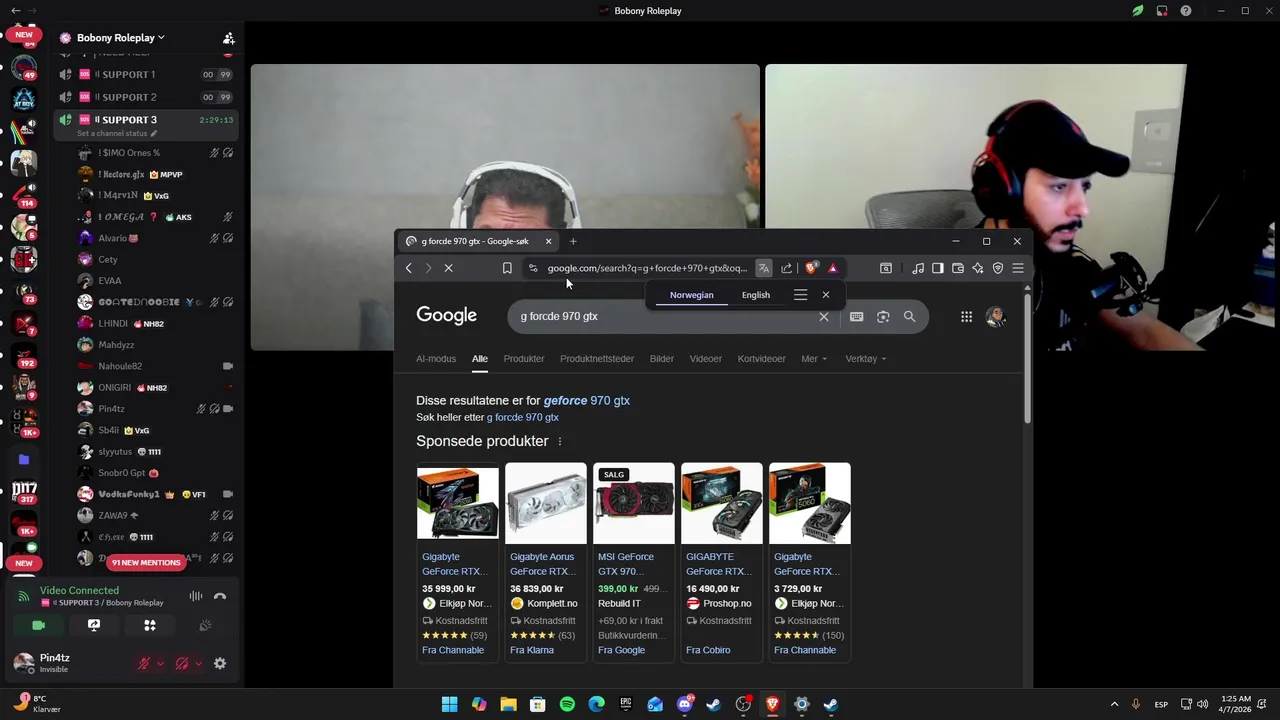Close the translate popup
The height and width of the screenshot is (720, 1280).
(826, 295)
